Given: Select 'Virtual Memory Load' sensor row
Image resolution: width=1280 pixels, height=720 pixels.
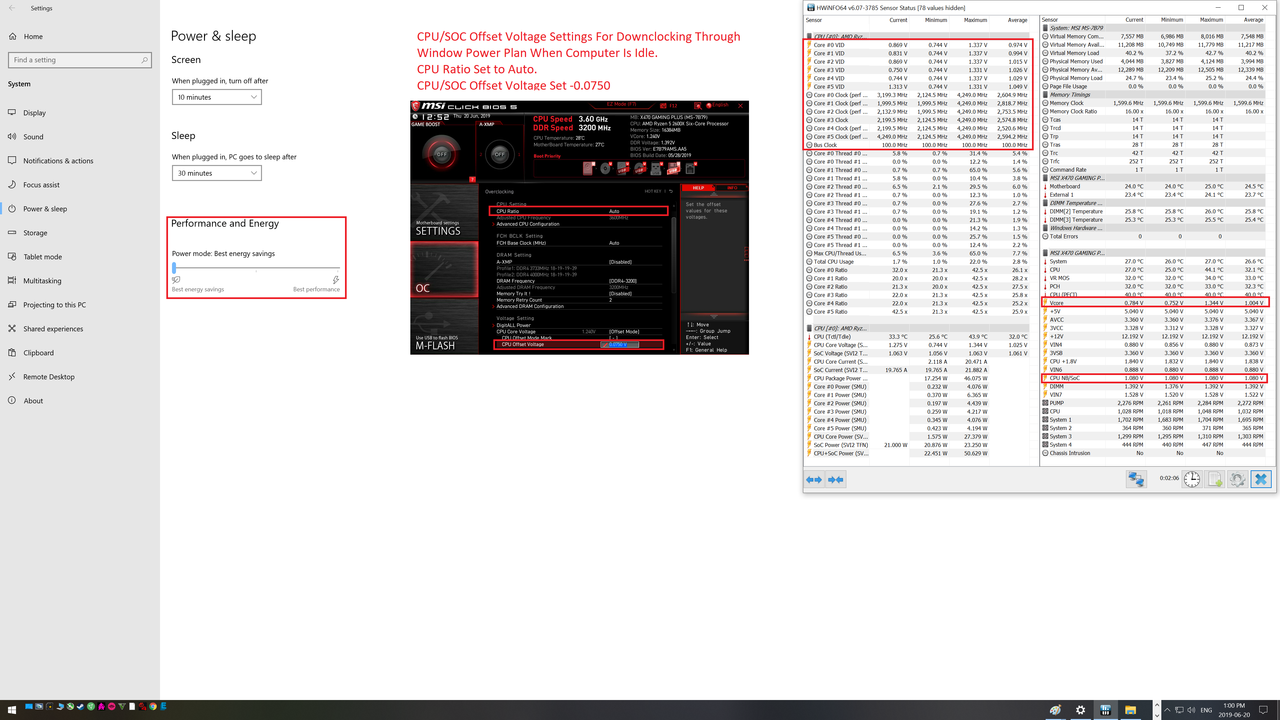Looking at the screenshot, I should (x=1153, y=53).
